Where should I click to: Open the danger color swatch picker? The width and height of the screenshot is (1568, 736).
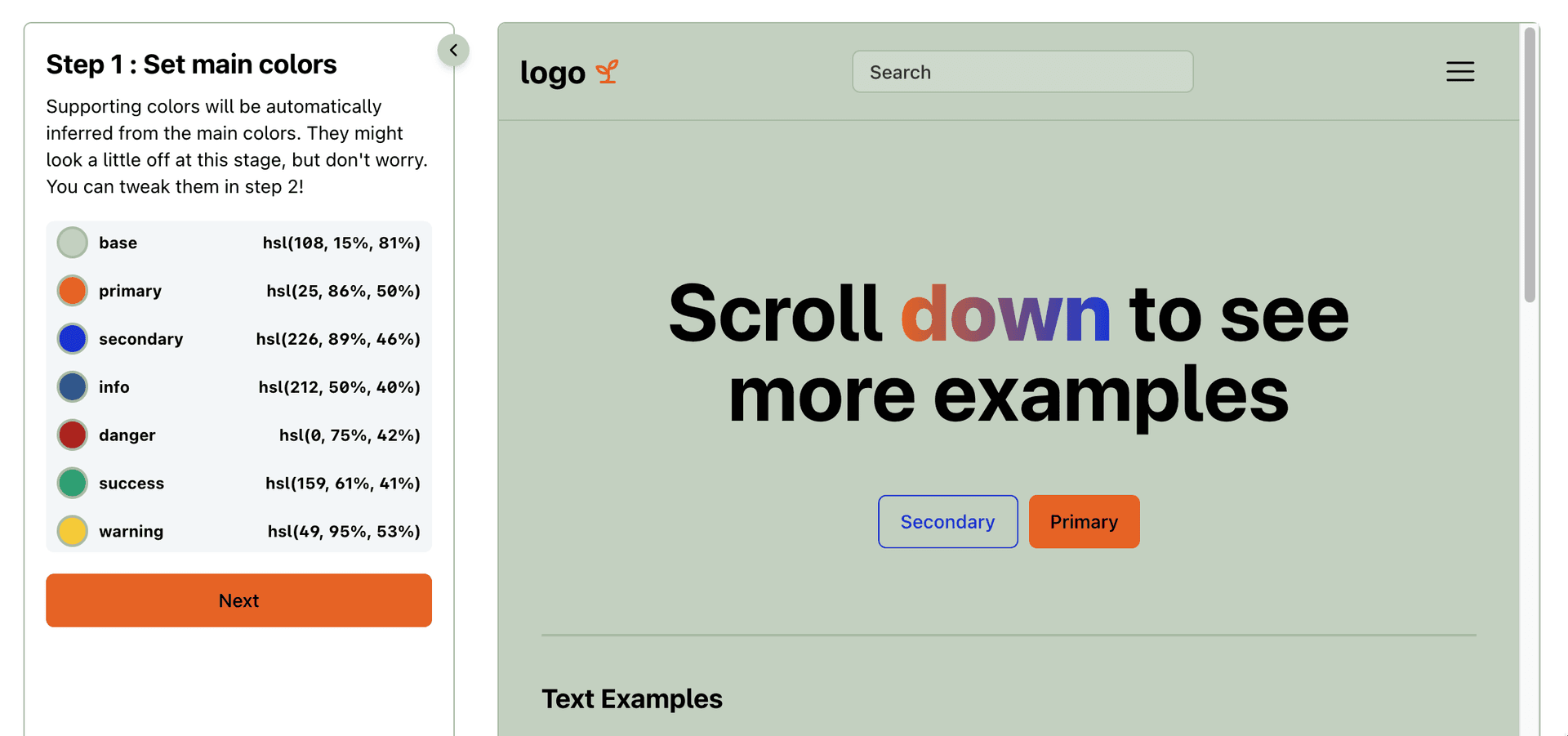(72, 435)
